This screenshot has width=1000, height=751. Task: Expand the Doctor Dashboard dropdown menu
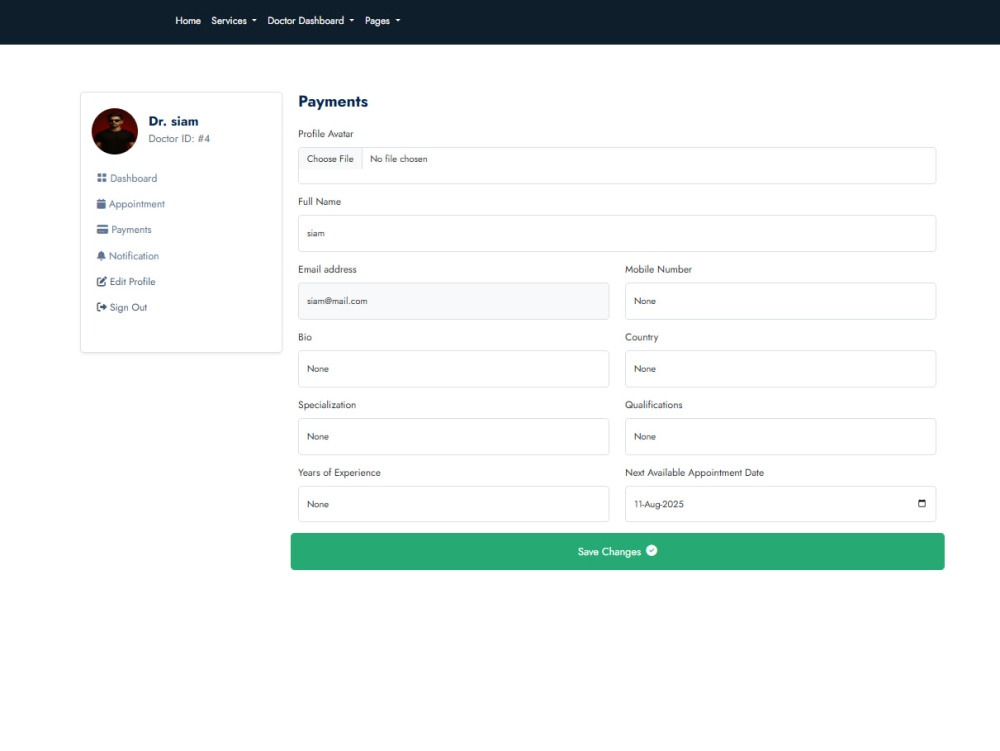311,21
